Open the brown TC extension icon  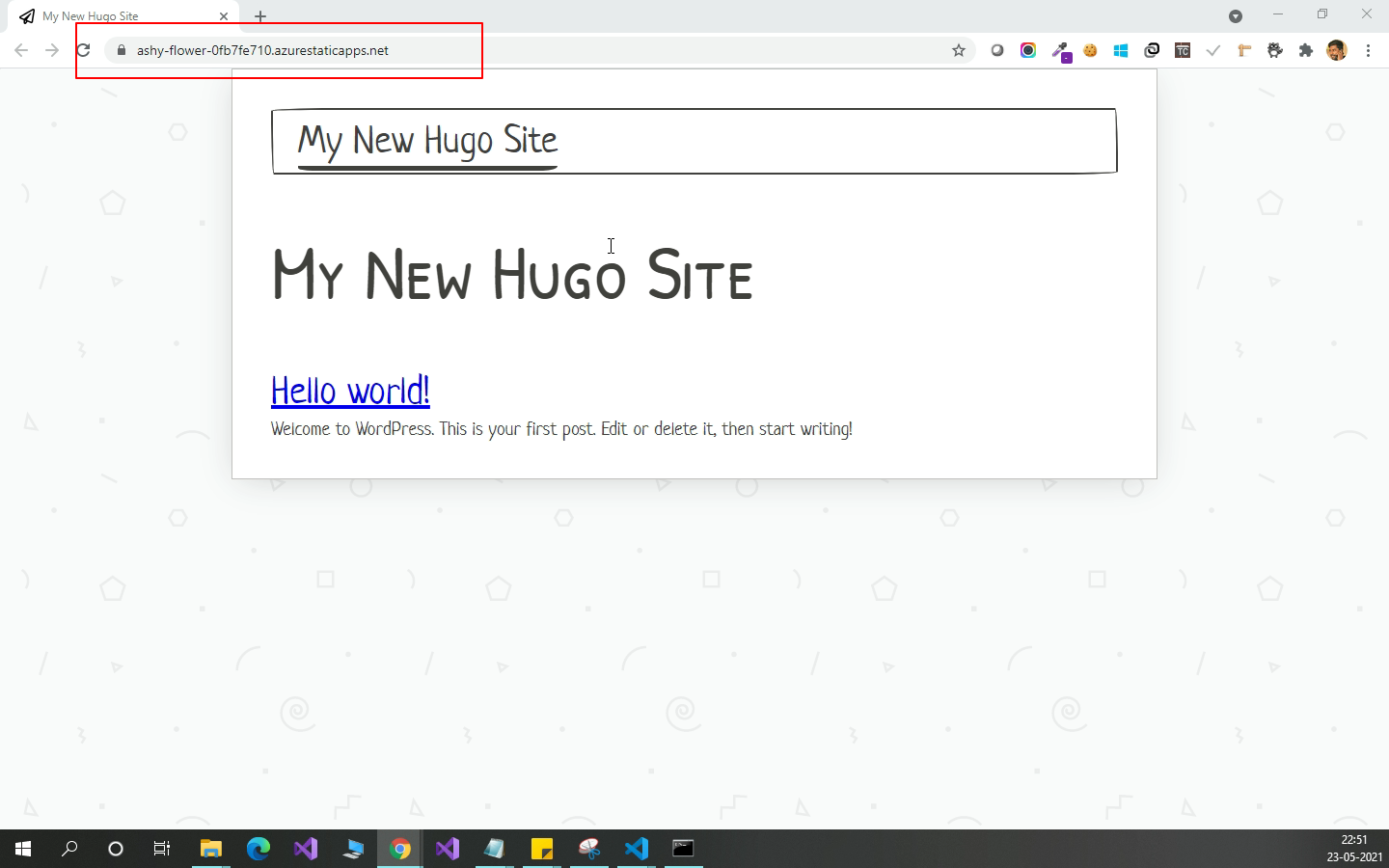click(x=1183, y=50)
